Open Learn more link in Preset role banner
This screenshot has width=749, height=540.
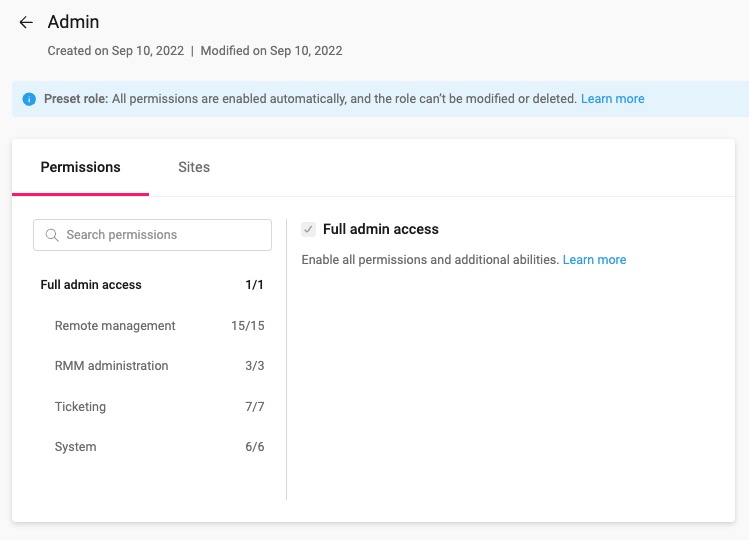coord(612,99)
